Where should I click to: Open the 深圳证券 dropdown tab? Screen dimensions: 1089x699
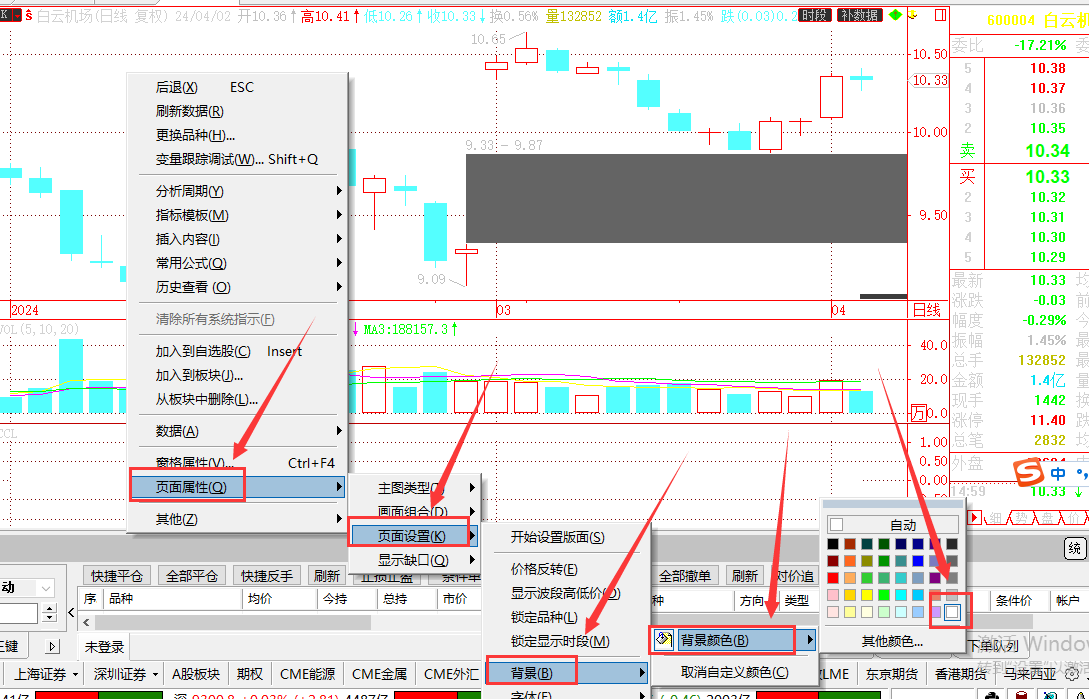click(x=126, y=674)
